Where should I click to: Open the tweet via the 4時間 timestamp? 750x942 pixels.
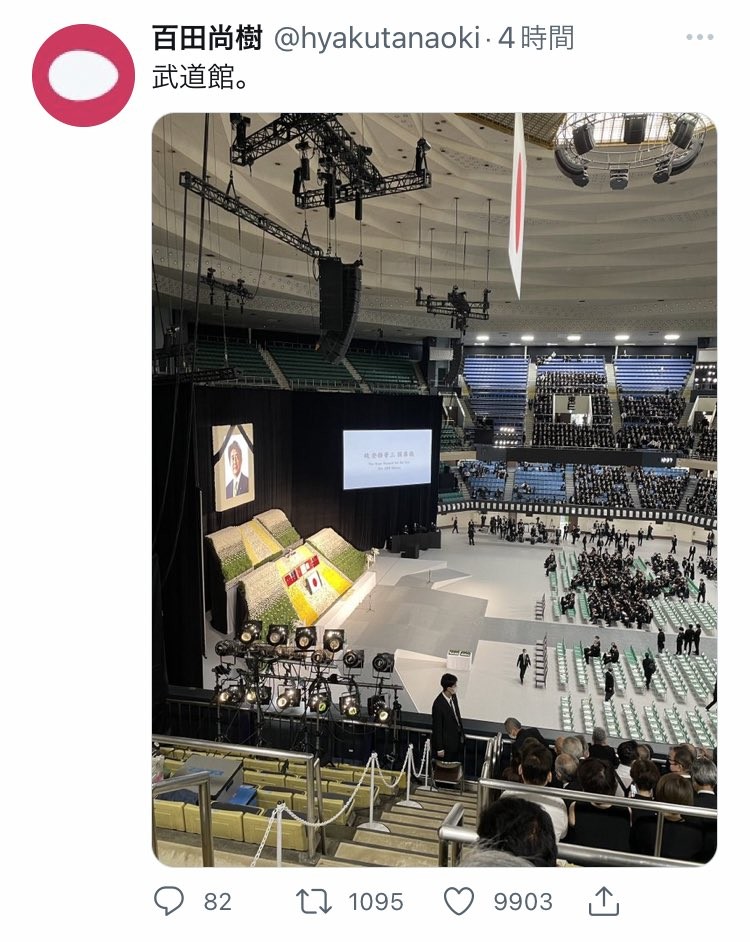click(x=536, y=38)
